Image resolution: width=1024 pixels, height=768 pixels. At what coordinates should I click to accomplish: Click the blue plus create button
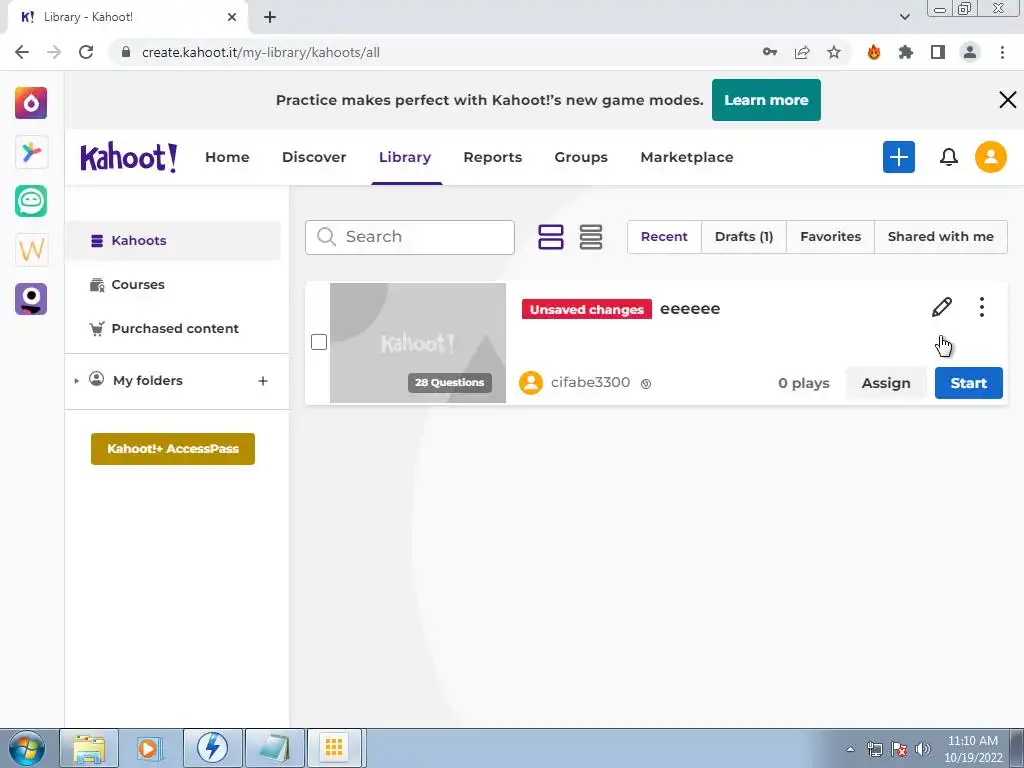tap(899, 157)
